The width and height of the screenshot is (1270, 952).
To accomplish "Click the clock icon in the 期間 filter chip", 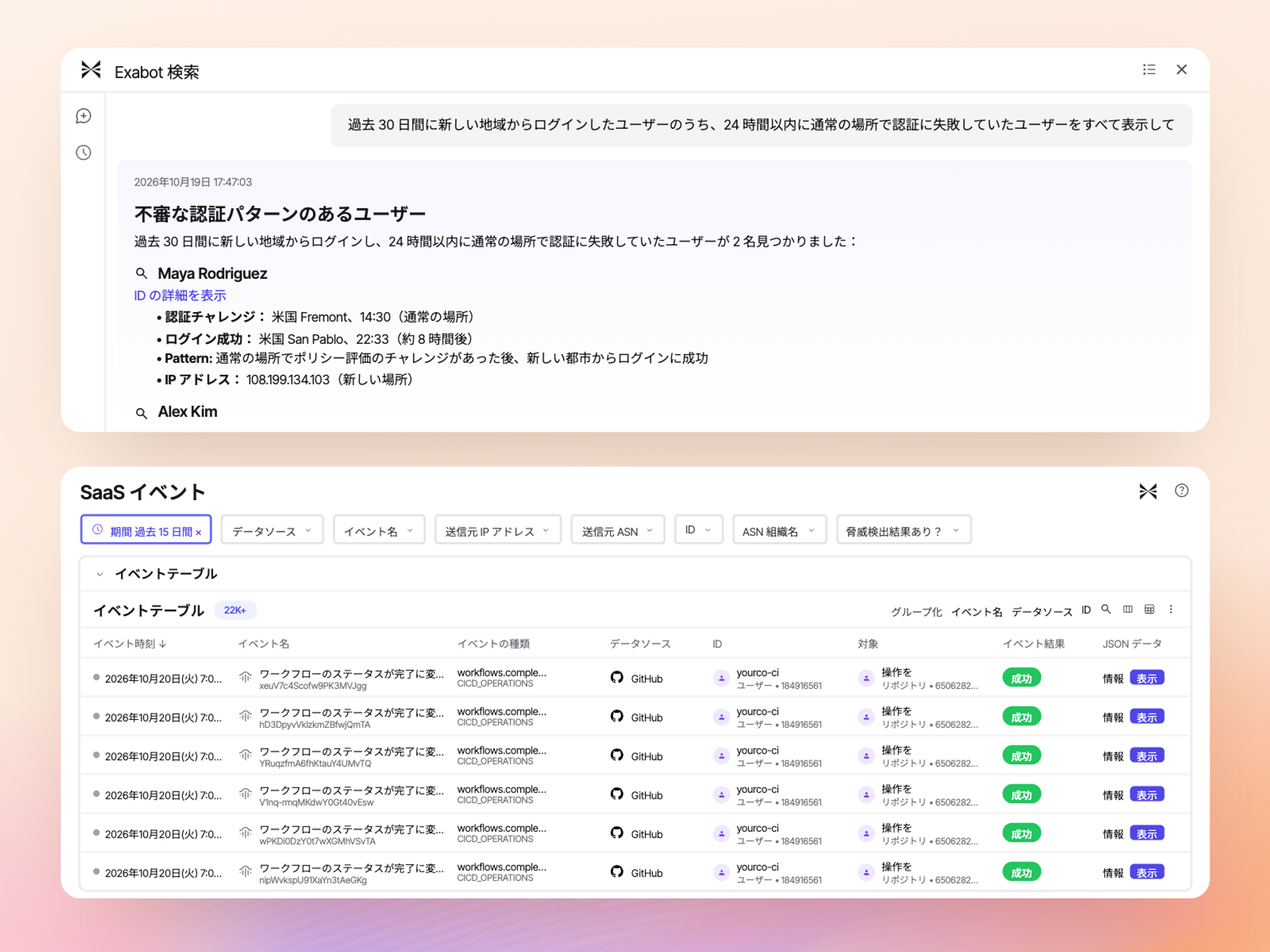I will [97, 530].
